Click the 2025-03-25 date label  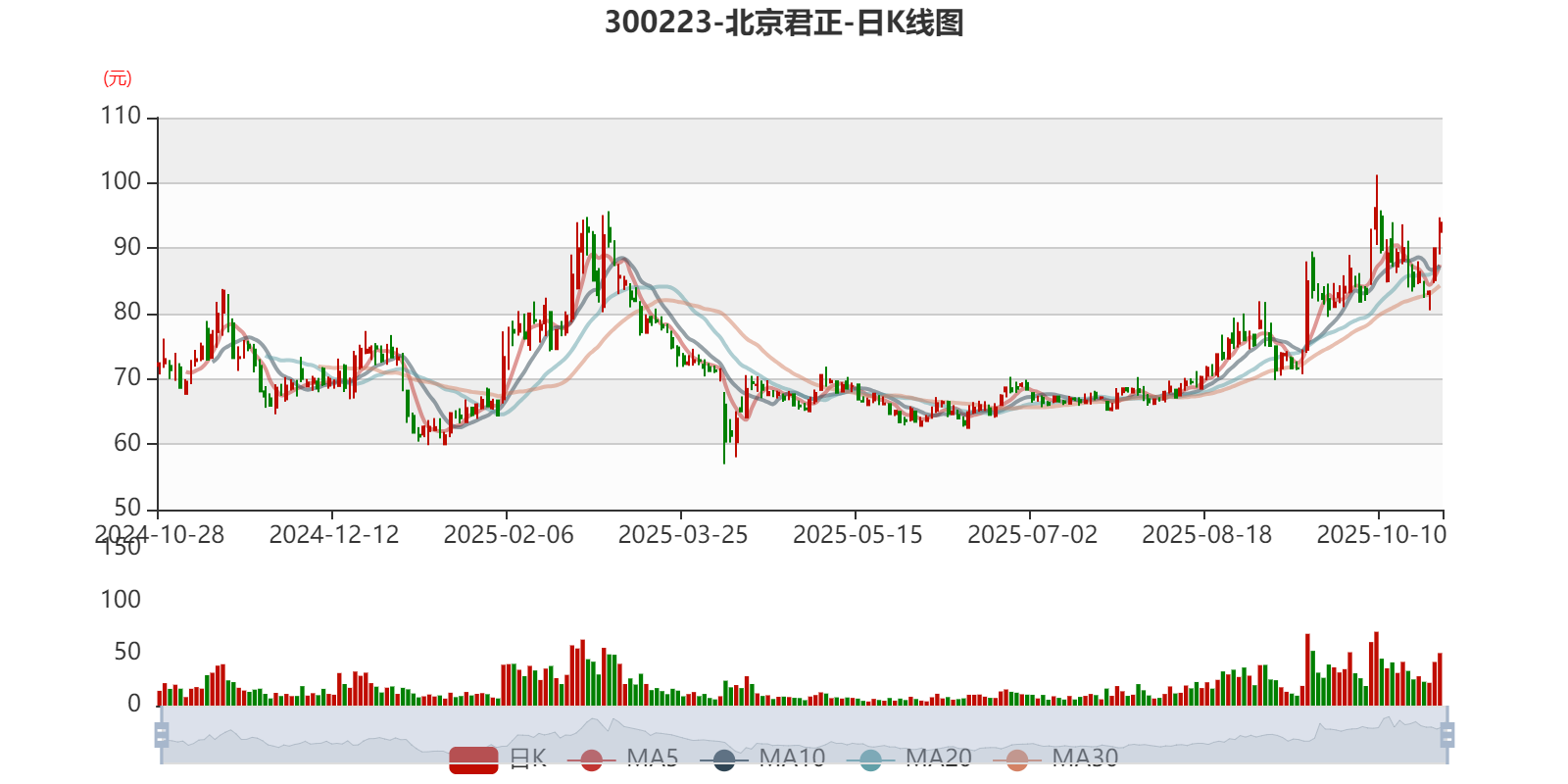click(x=683, y=535)
